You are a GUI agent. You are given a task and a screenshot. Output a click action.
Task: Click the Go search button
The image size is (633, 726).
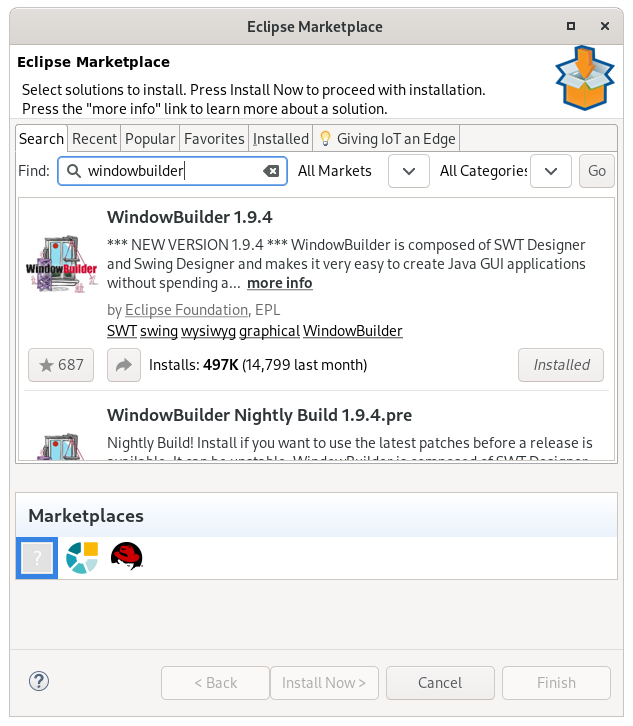[597, 171]
